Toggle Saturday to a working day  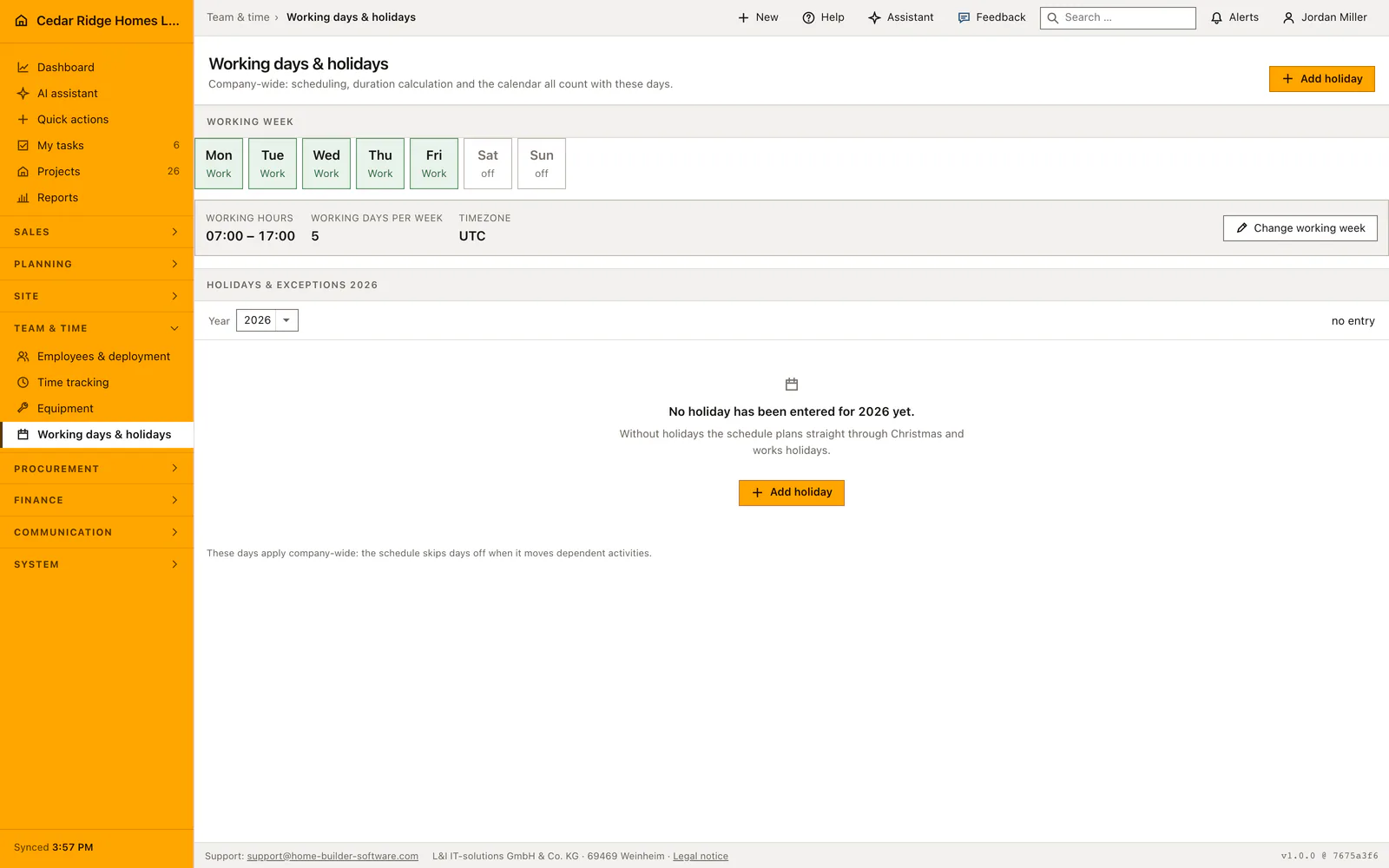point(488,163)
